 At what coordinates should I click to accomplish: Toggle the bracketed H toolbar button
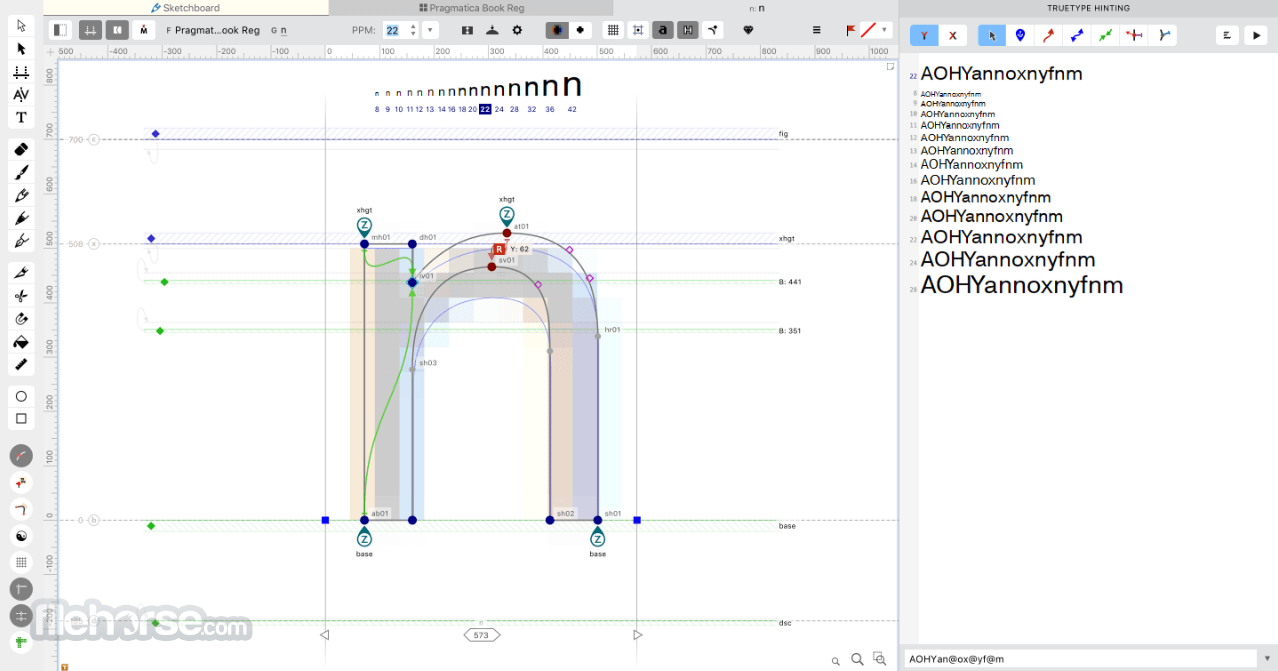[687, 30]
